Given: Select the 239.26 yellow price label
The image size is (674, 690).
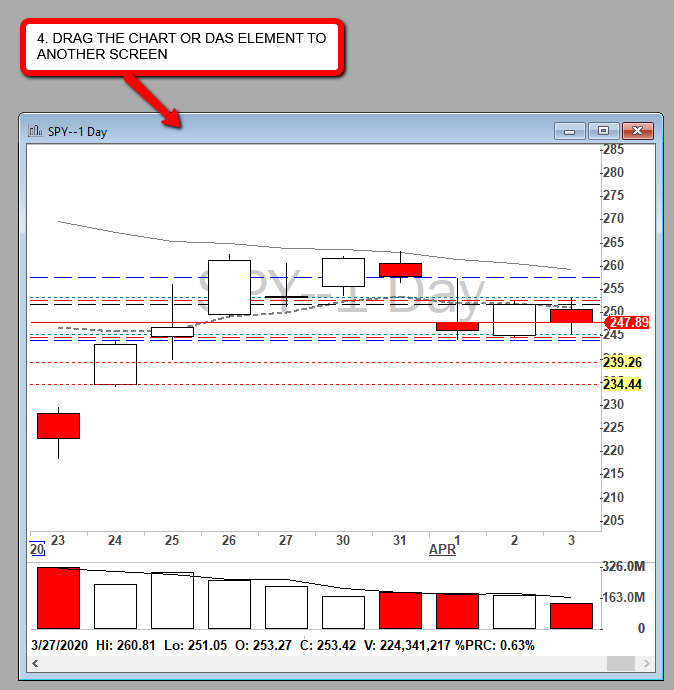Looking at the screenshot, I should click(621, 362).
